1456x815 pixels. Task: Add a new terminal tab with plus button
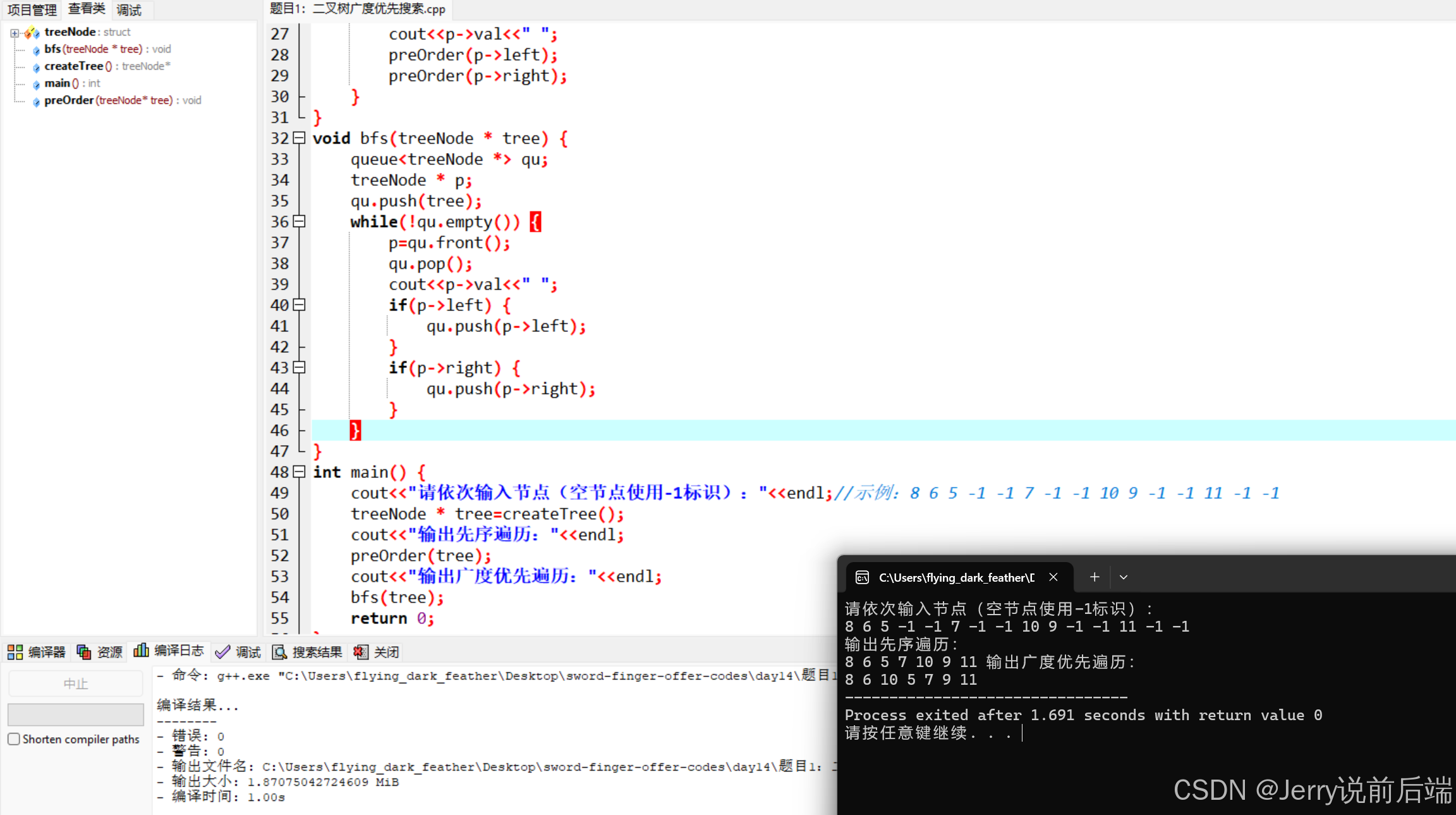click(1095, 577)
